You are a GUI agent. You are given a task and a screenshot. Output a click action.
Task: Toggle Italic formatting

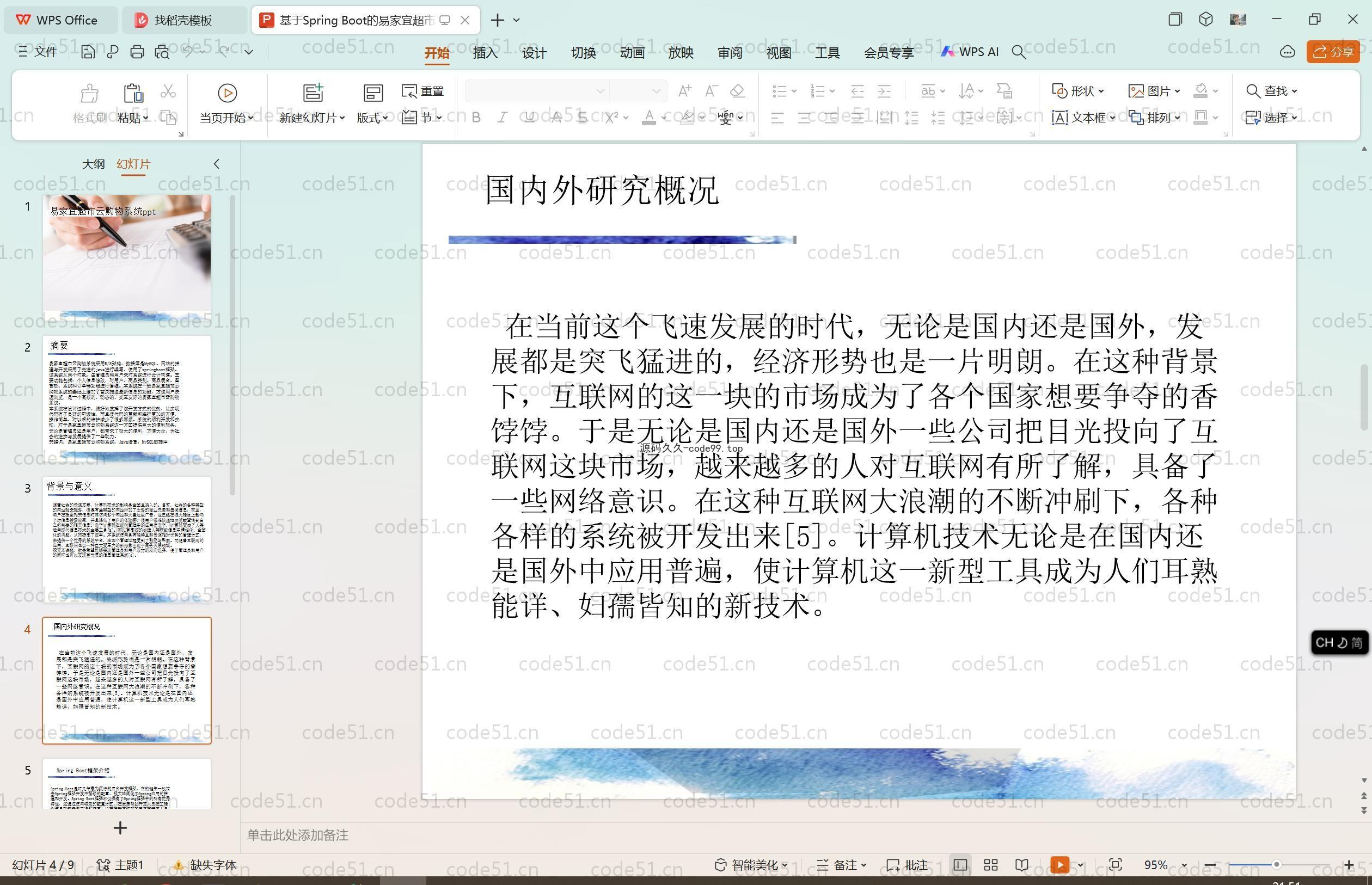(x=503, y=118)
